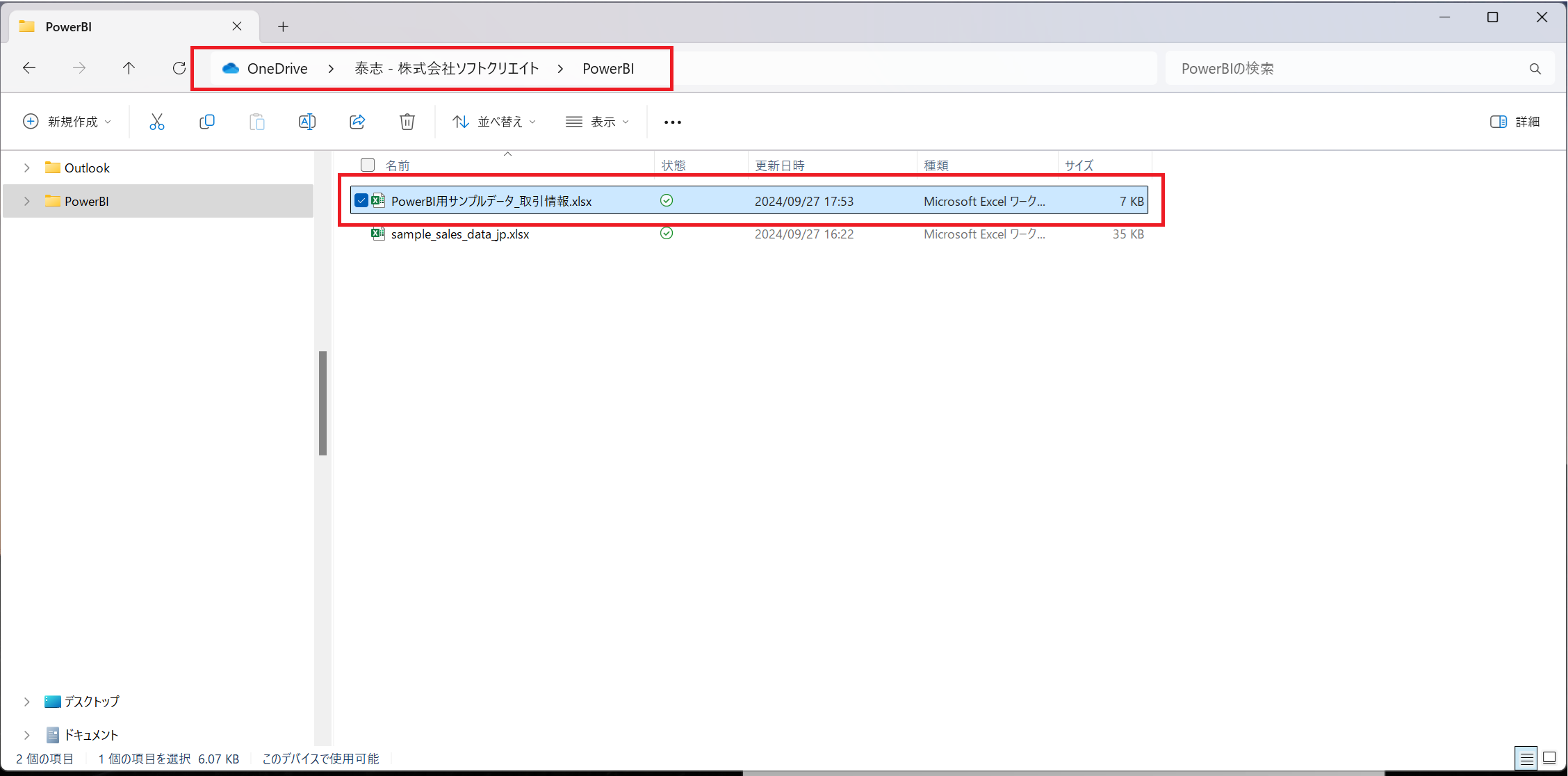
Task: Click the Share icon
Action: click(x=357, y=122)
